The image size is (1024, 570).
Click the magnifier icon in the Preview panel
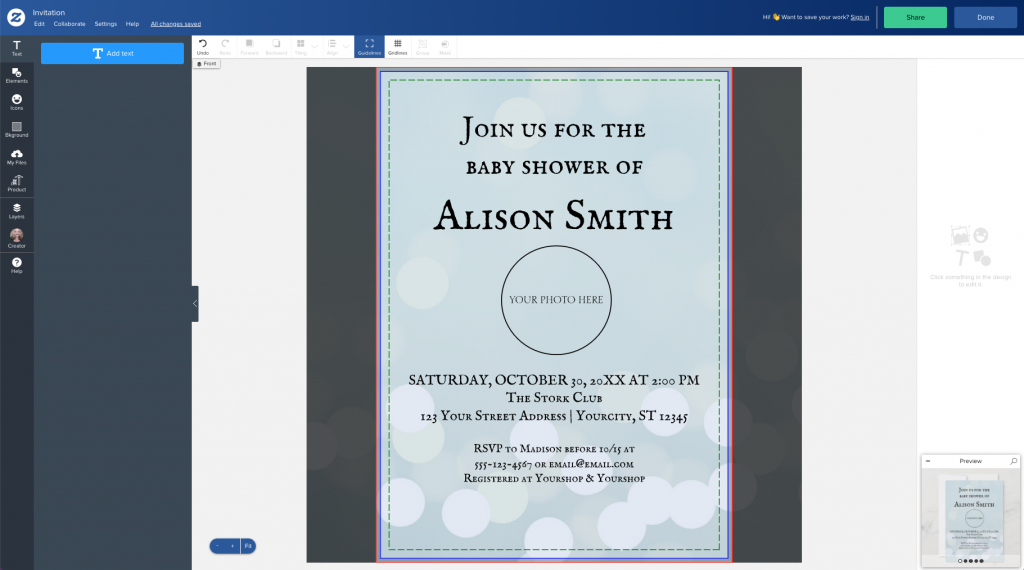tap(1013, 461)
